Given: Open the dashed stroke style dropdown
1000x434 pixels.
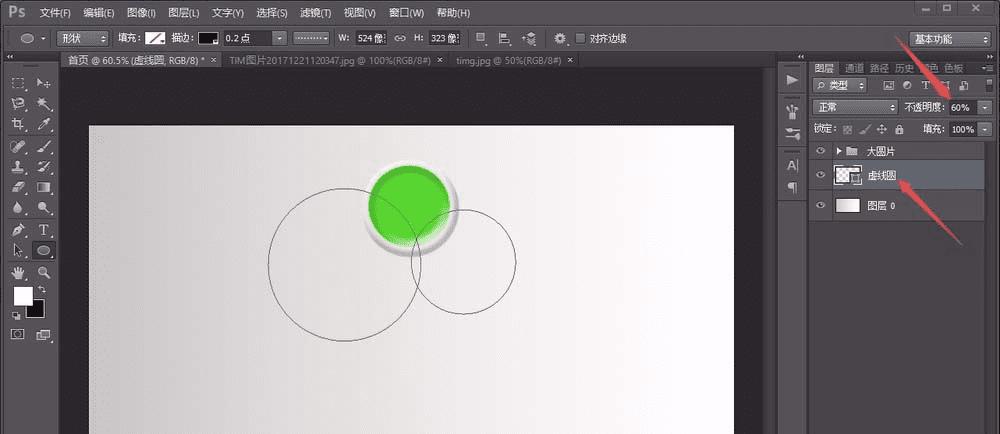Looking at the screenshot, I should tap(311, 38).
